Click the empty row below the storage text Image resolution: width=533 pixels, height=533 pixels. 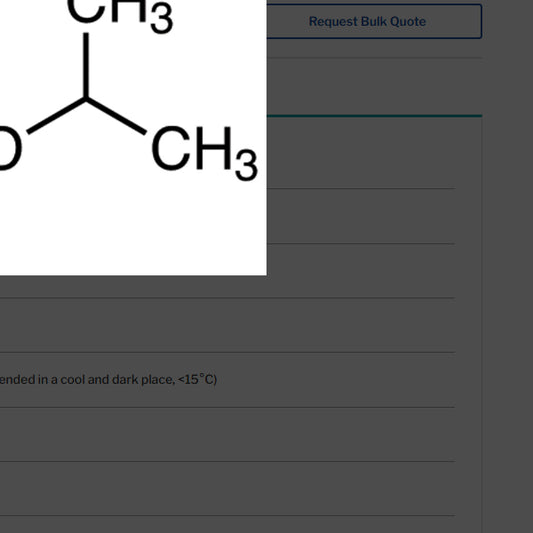pos(227,434)
